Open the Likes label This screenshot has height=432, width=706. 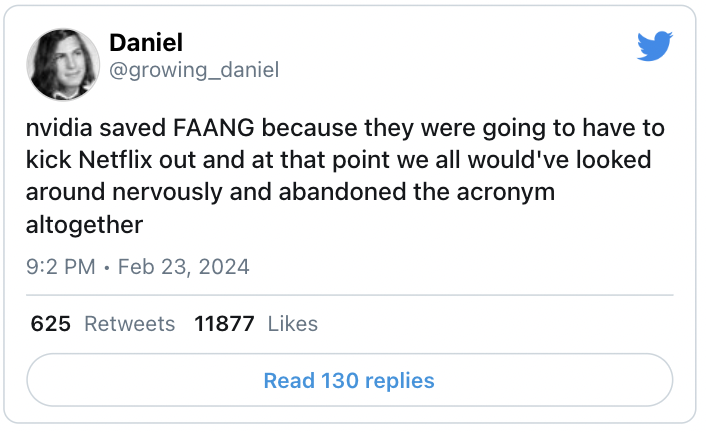click(x=293, y=324)
